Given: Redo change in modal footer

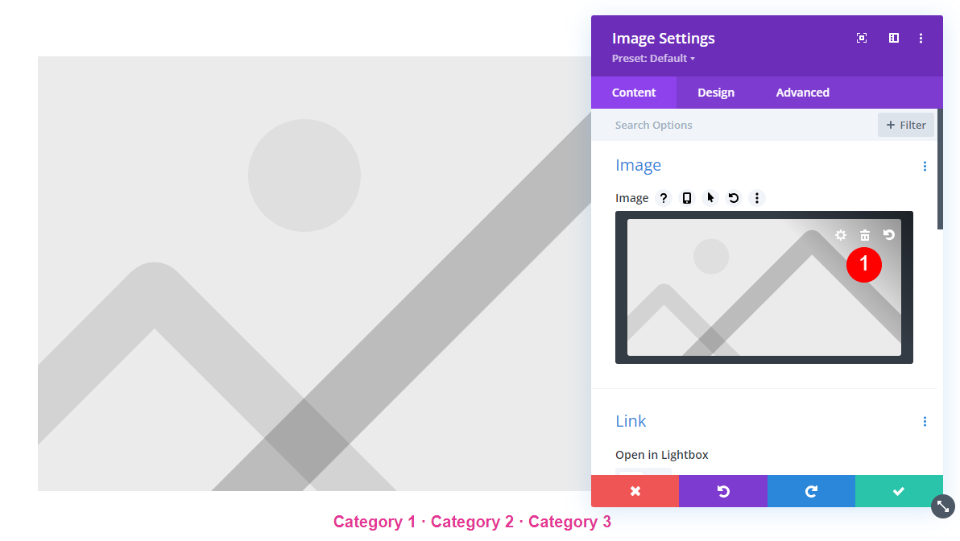Looking at the screenshot, I should [x=811, y=491].
